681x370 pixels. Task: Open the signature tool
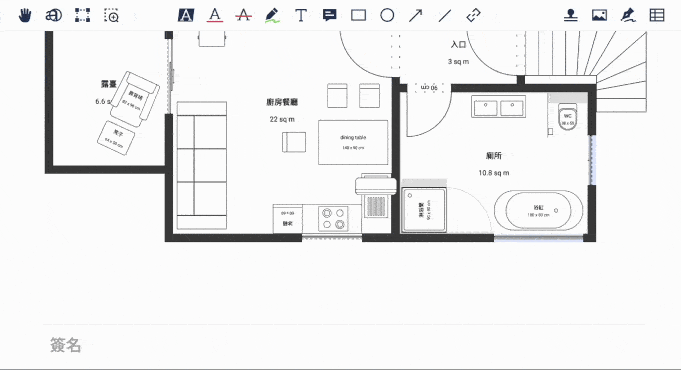click(628, 16)
